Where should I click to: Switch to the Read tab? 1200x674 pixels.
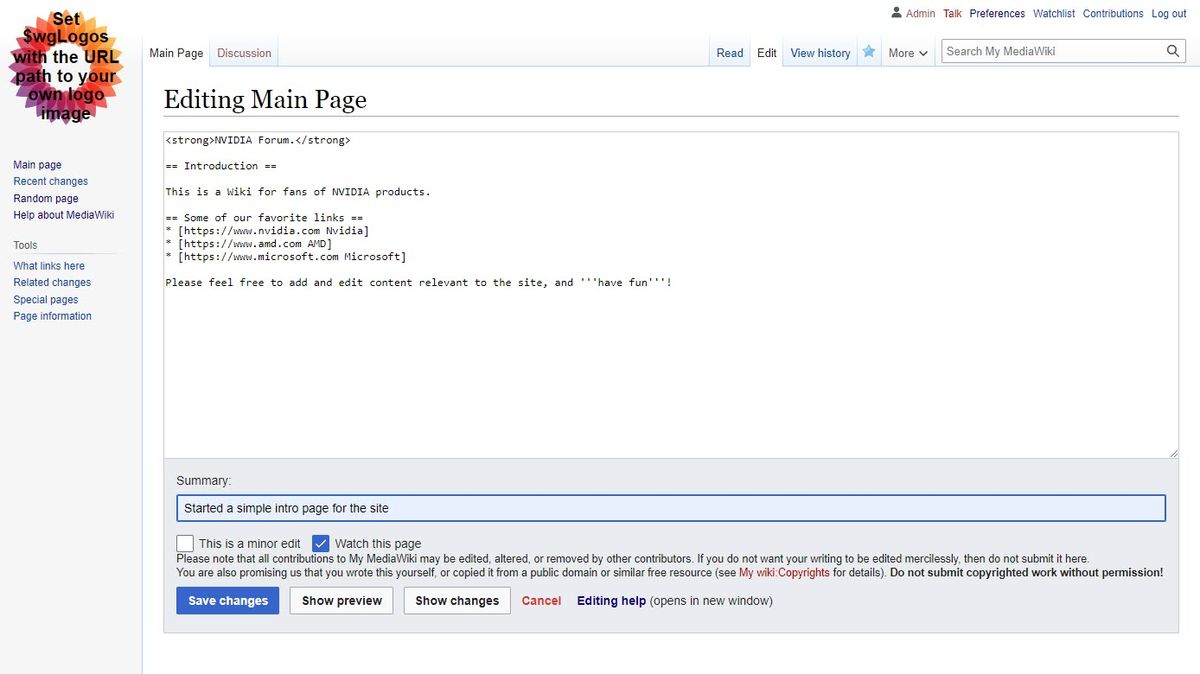point(729,53)
